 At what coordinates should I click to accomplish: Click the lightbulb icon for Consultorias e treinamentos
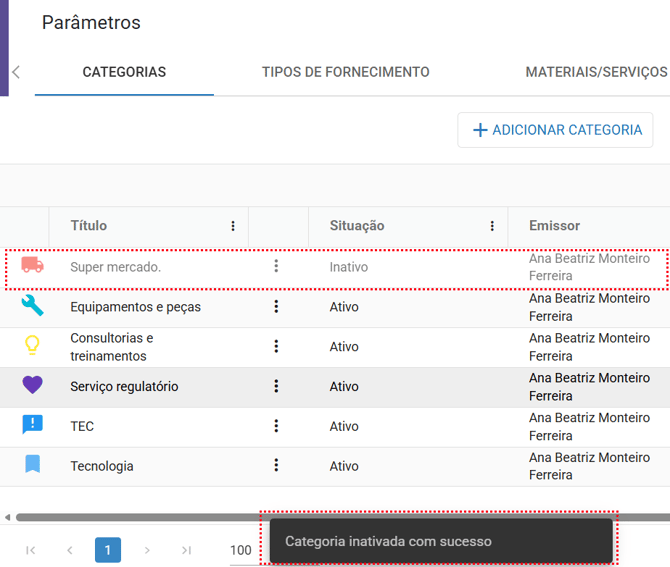click(32, 346)
